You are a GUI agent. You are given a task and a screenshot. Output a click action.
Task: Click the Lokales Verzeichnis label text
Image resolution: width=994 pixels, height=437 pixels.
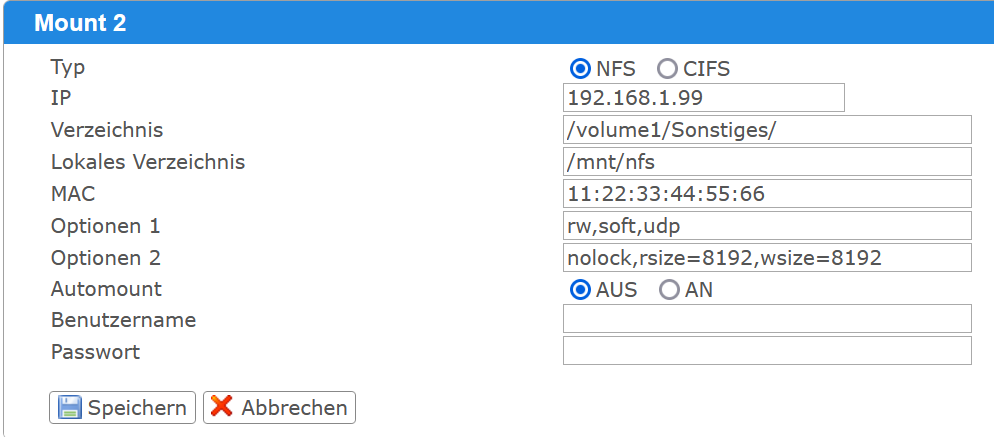(148, 162)
